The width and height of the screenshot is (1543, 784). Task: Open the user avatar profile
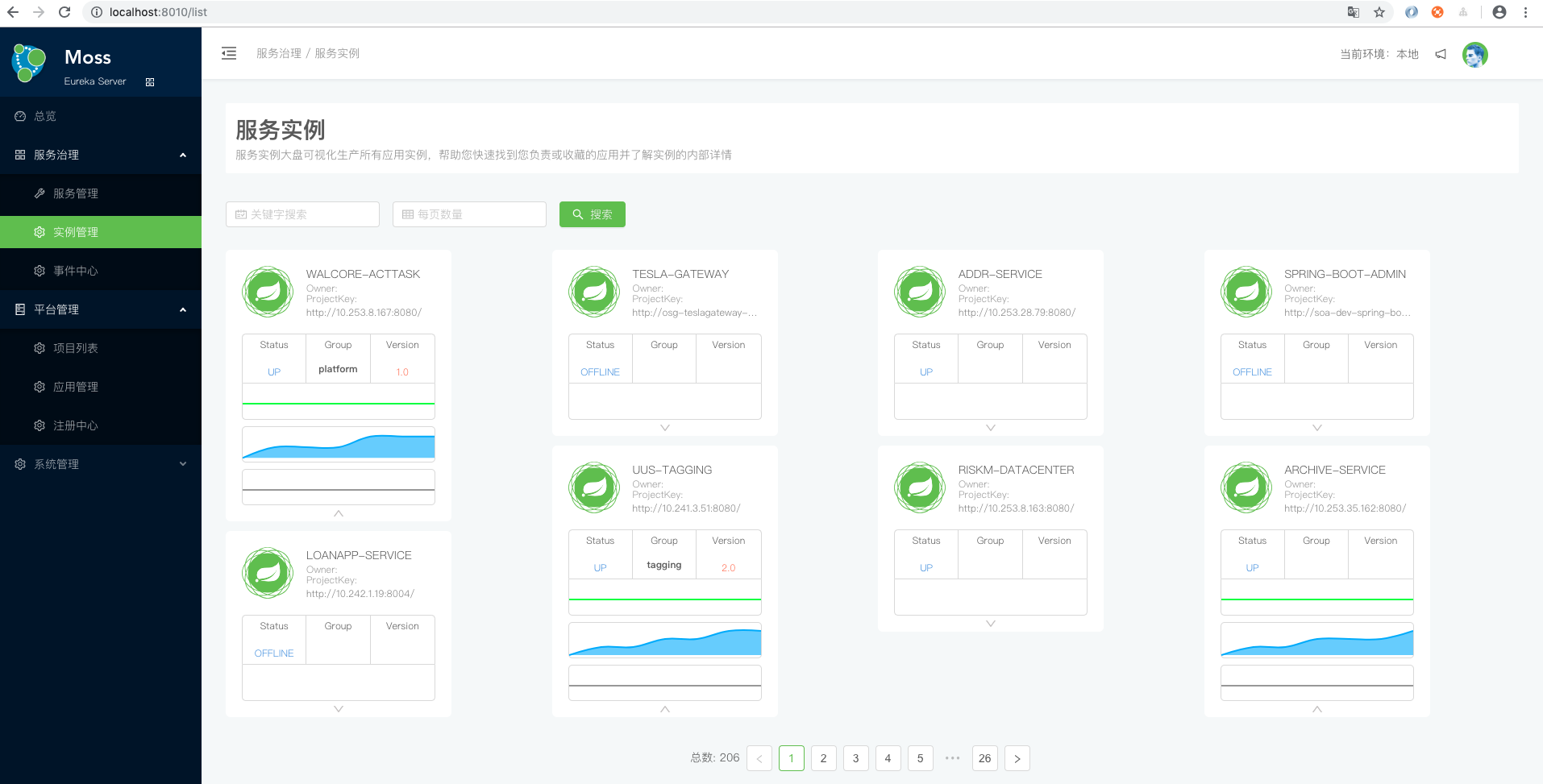tap(1474, 55)
